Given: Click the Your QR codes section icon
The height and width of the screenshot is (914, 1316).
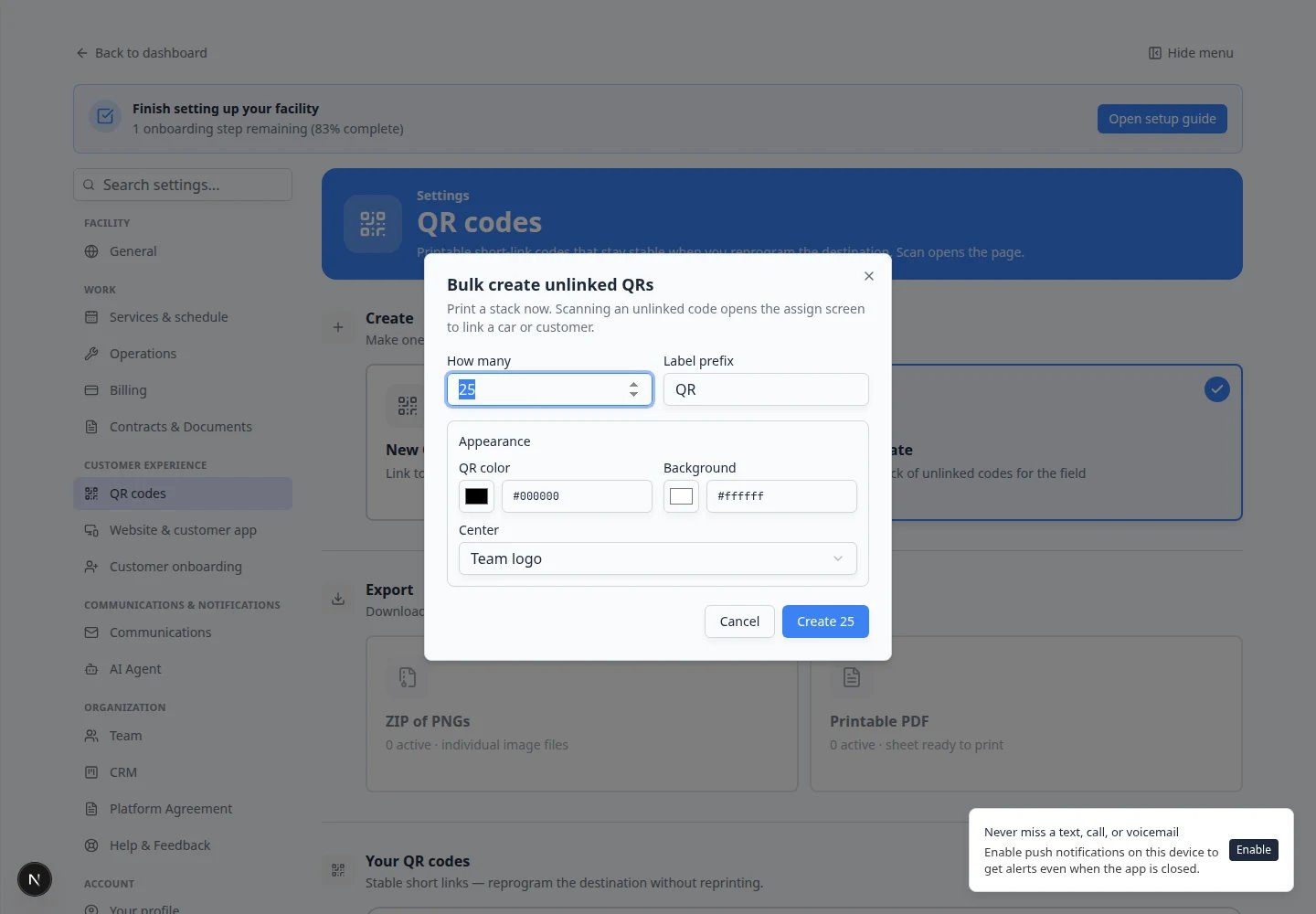Looking at the screenshot, I should (x=338, y=870).
